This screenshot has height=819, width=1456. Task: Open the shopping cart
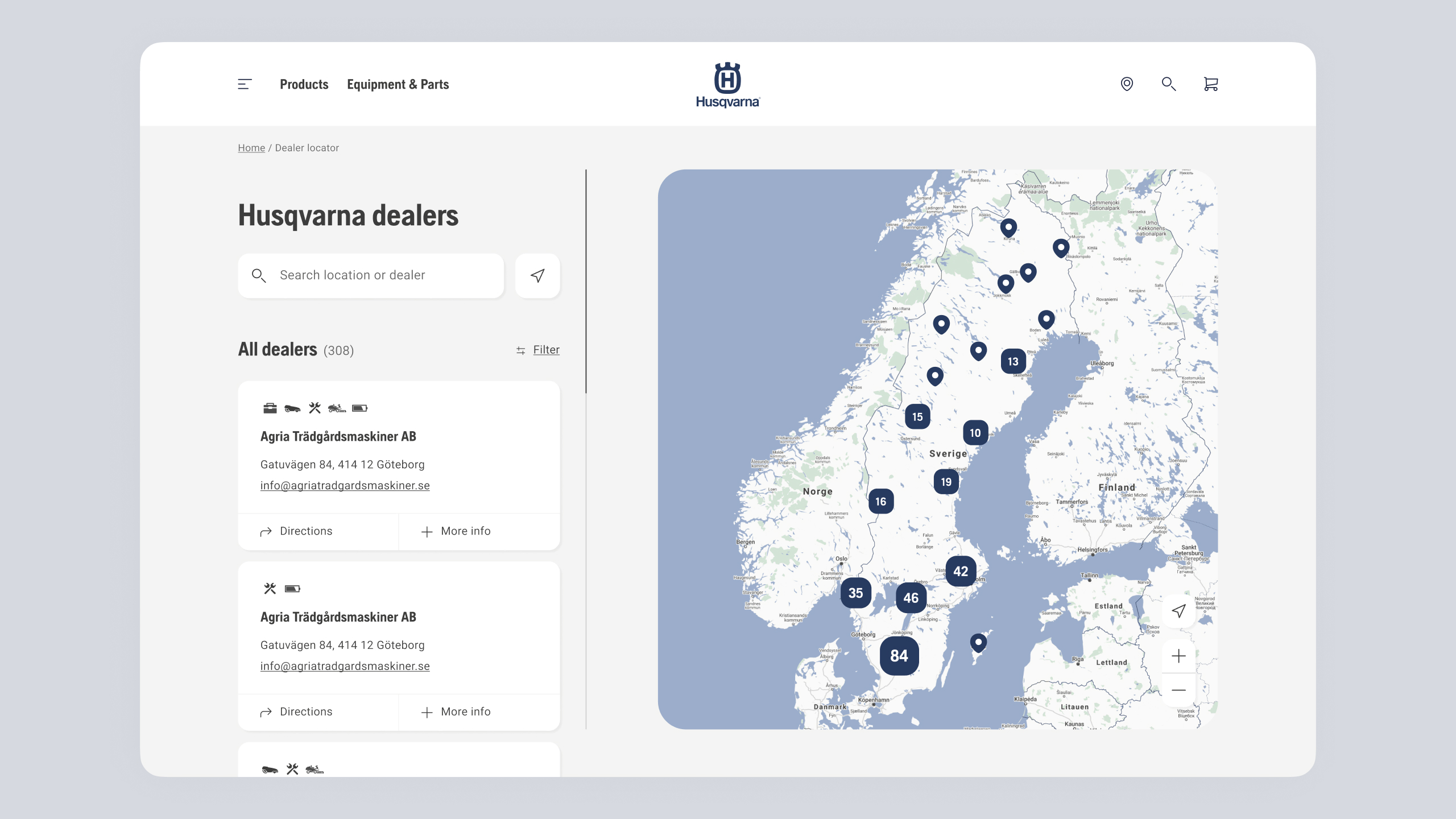[x=1211, y=84]
